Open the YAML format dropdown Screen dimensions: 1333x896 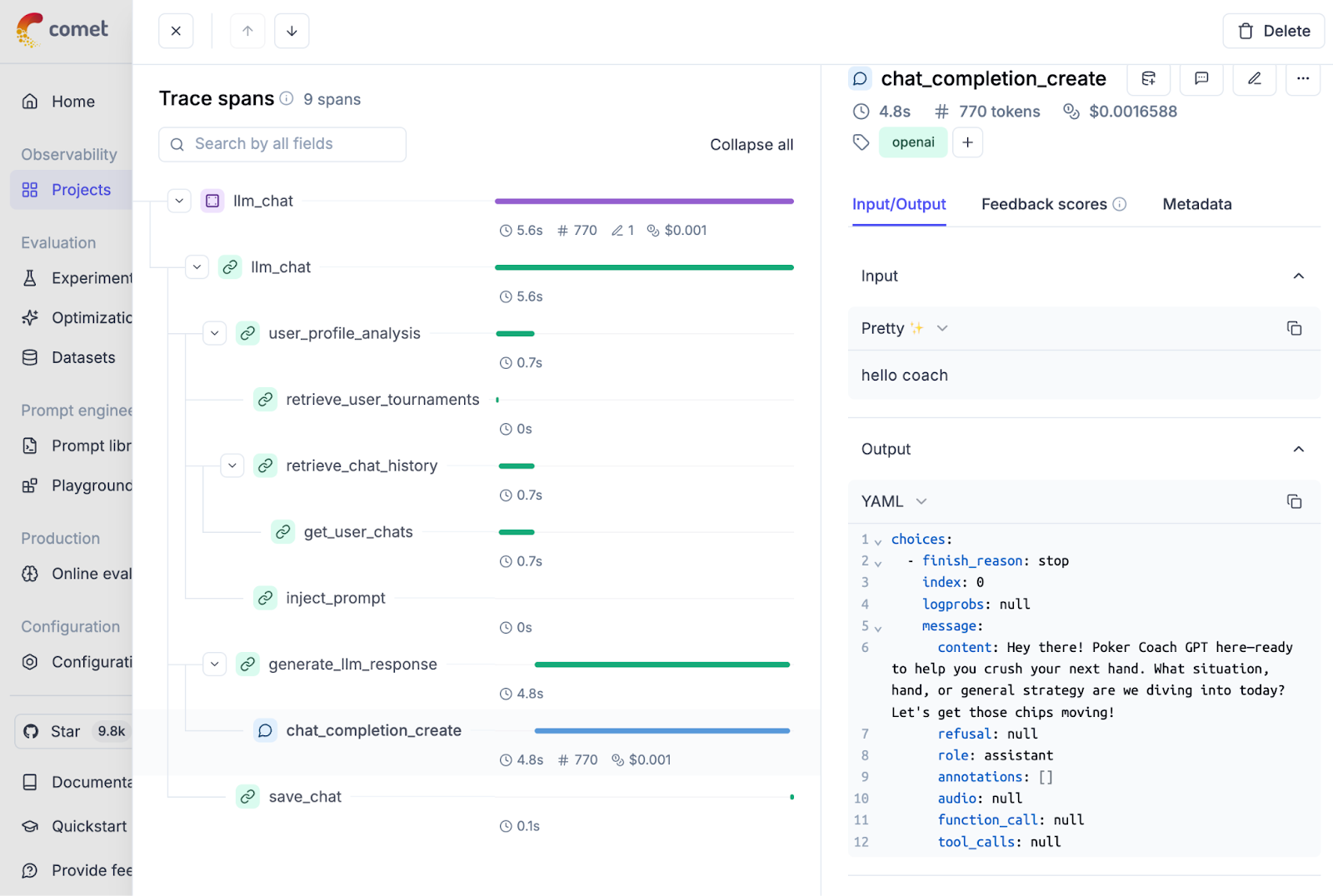[921, 501]
